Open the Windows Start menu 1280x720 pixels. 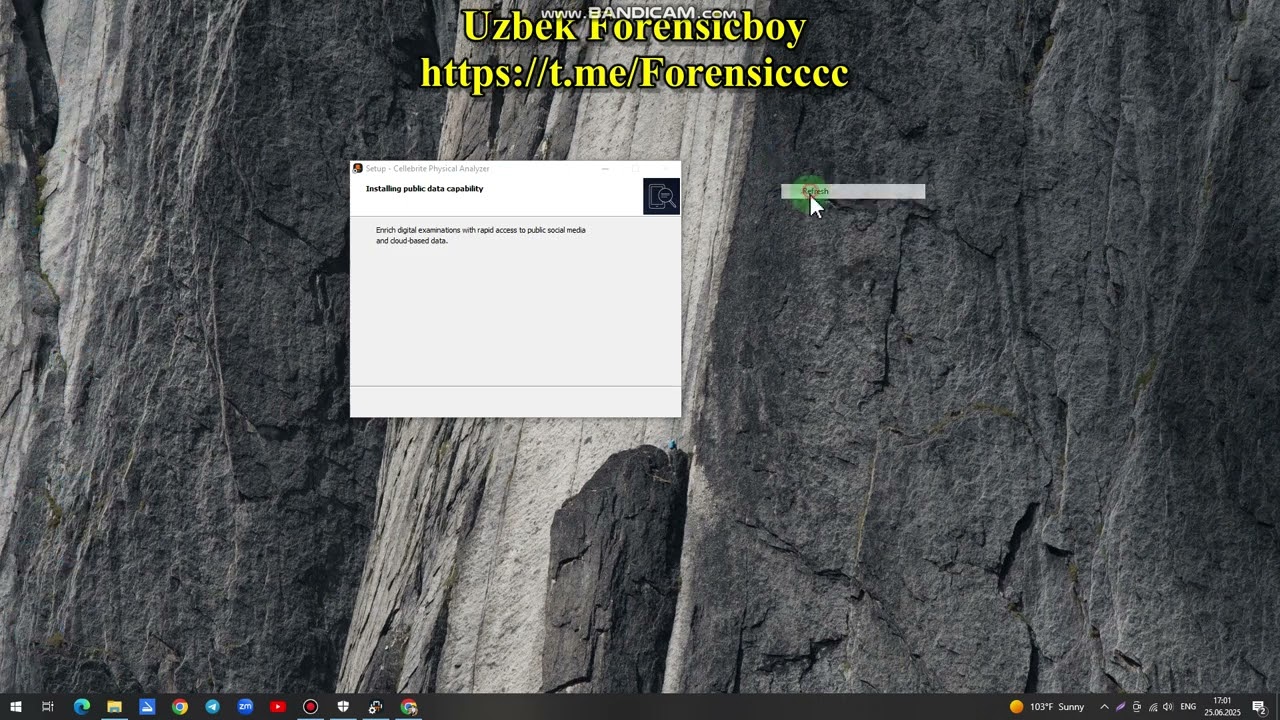[15, 707]
